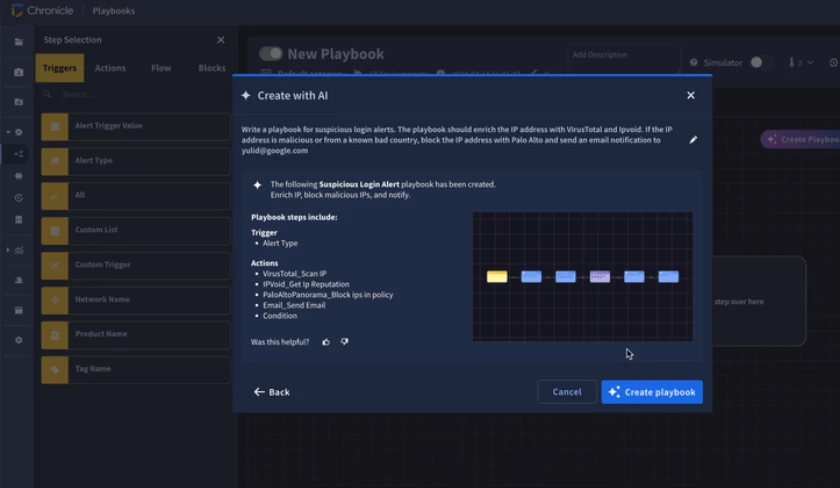This screenshot has width=840, height=488.
Task: Click the Create playbook button in dialog
Action: [651, 392]
